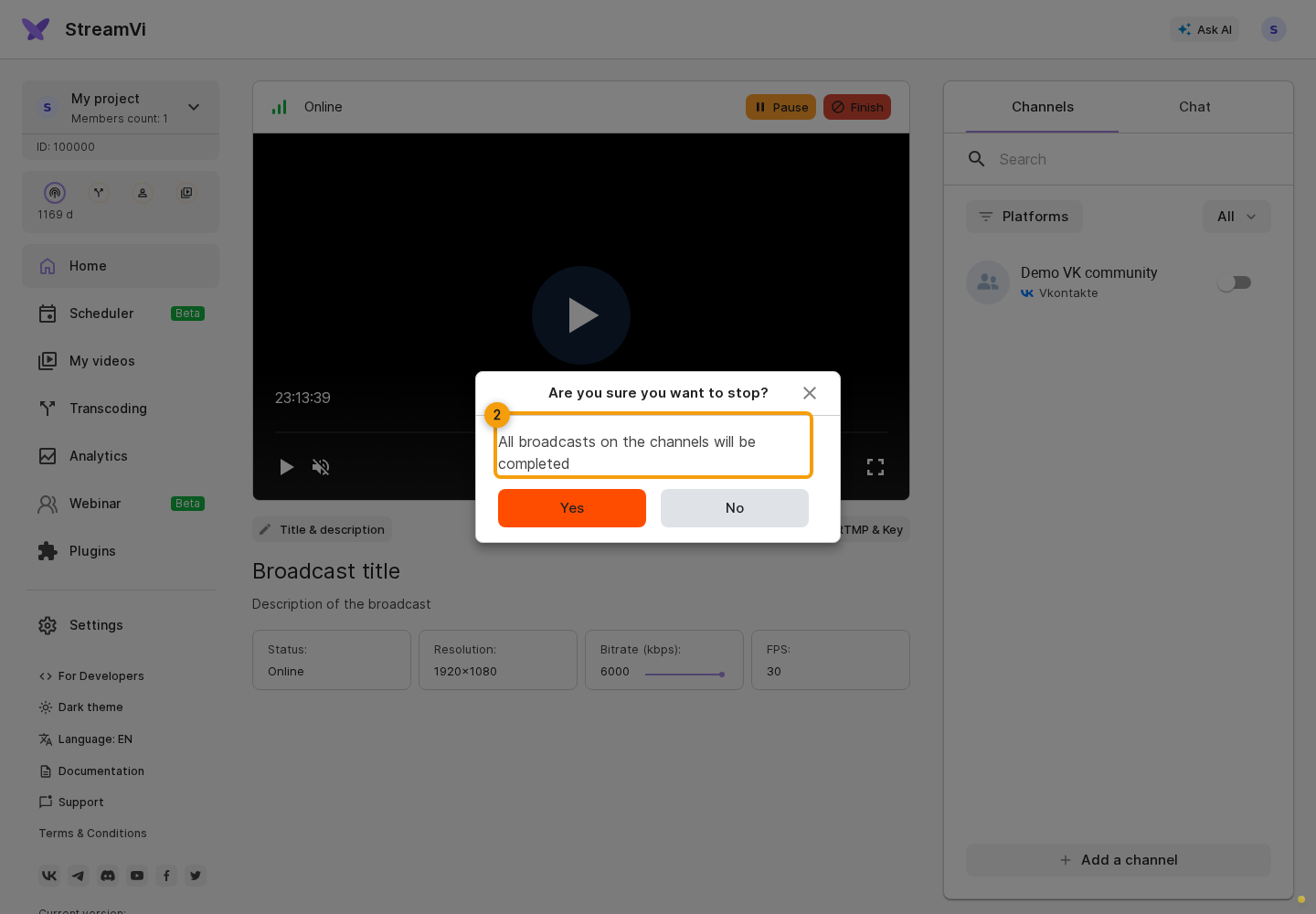This screenshot has width=1316, height=914.
Task: Close the stop confirmation dialog
Action: coord(810,393)
